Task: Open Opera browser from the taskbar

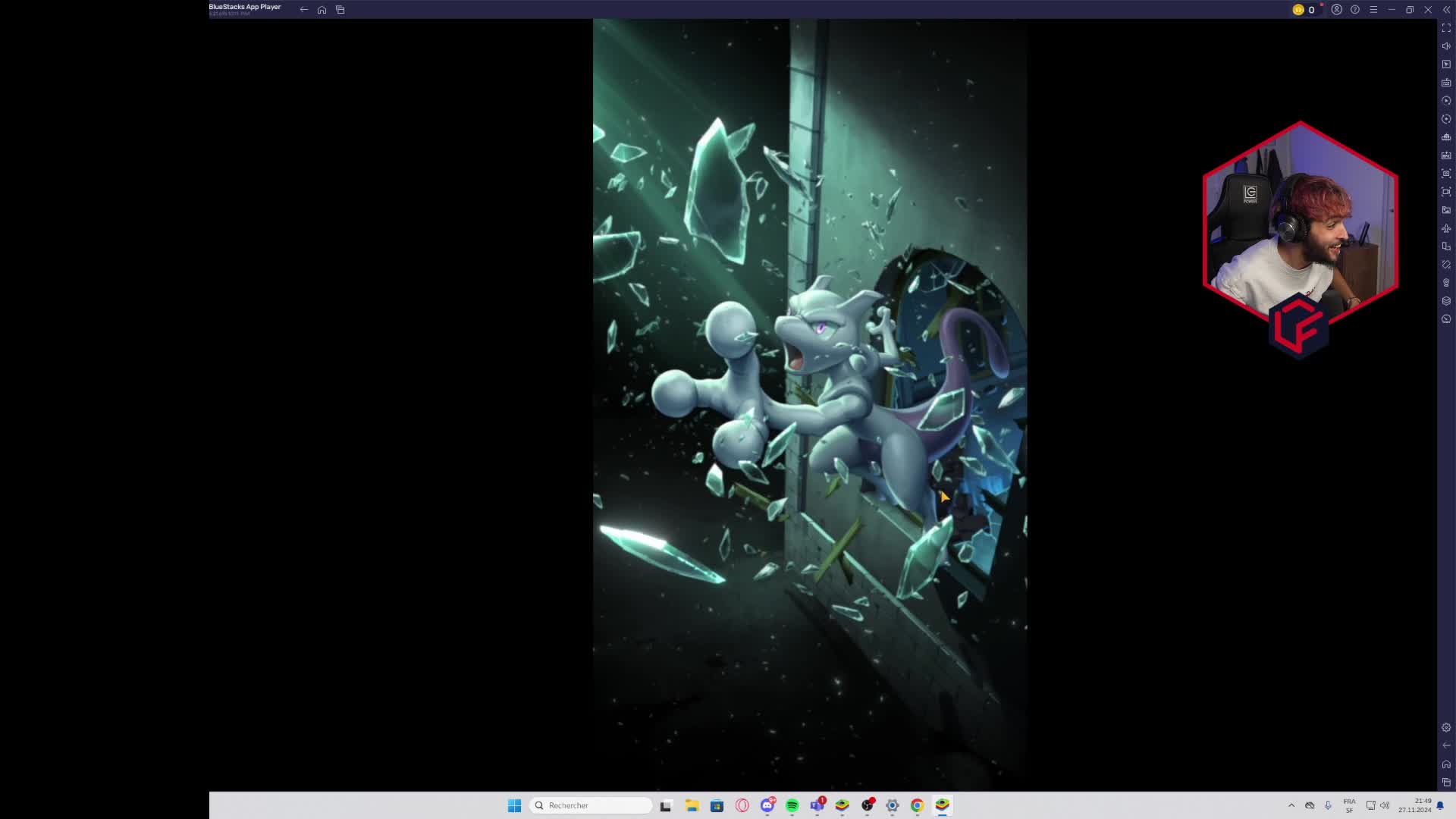Action: point(742,805)
